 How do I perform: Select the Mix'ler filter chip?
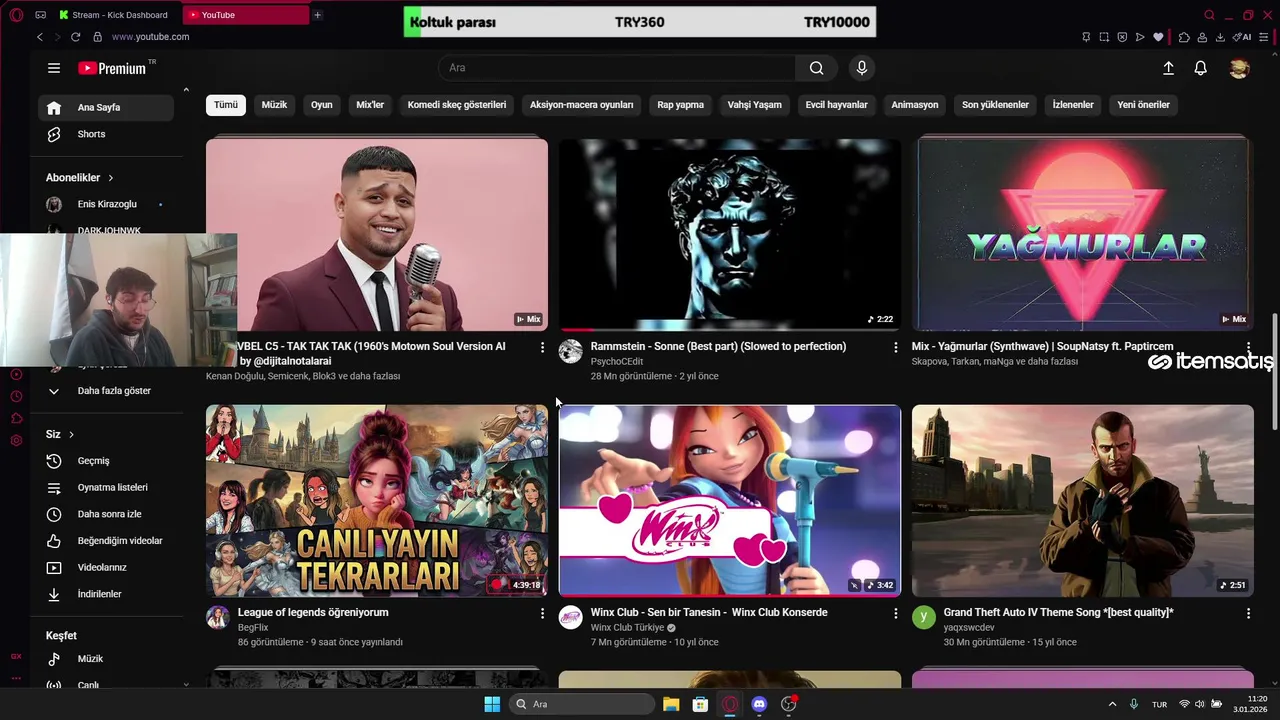coord(370,105)
